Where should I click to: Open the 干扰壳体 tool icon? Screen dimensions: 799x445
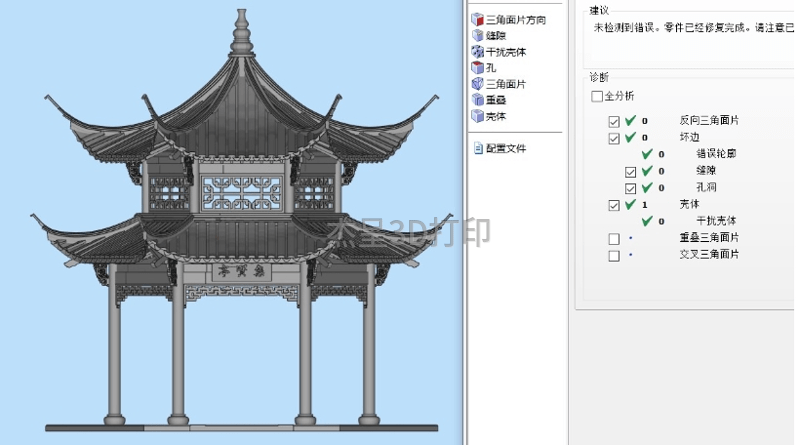tap(477, 52)
